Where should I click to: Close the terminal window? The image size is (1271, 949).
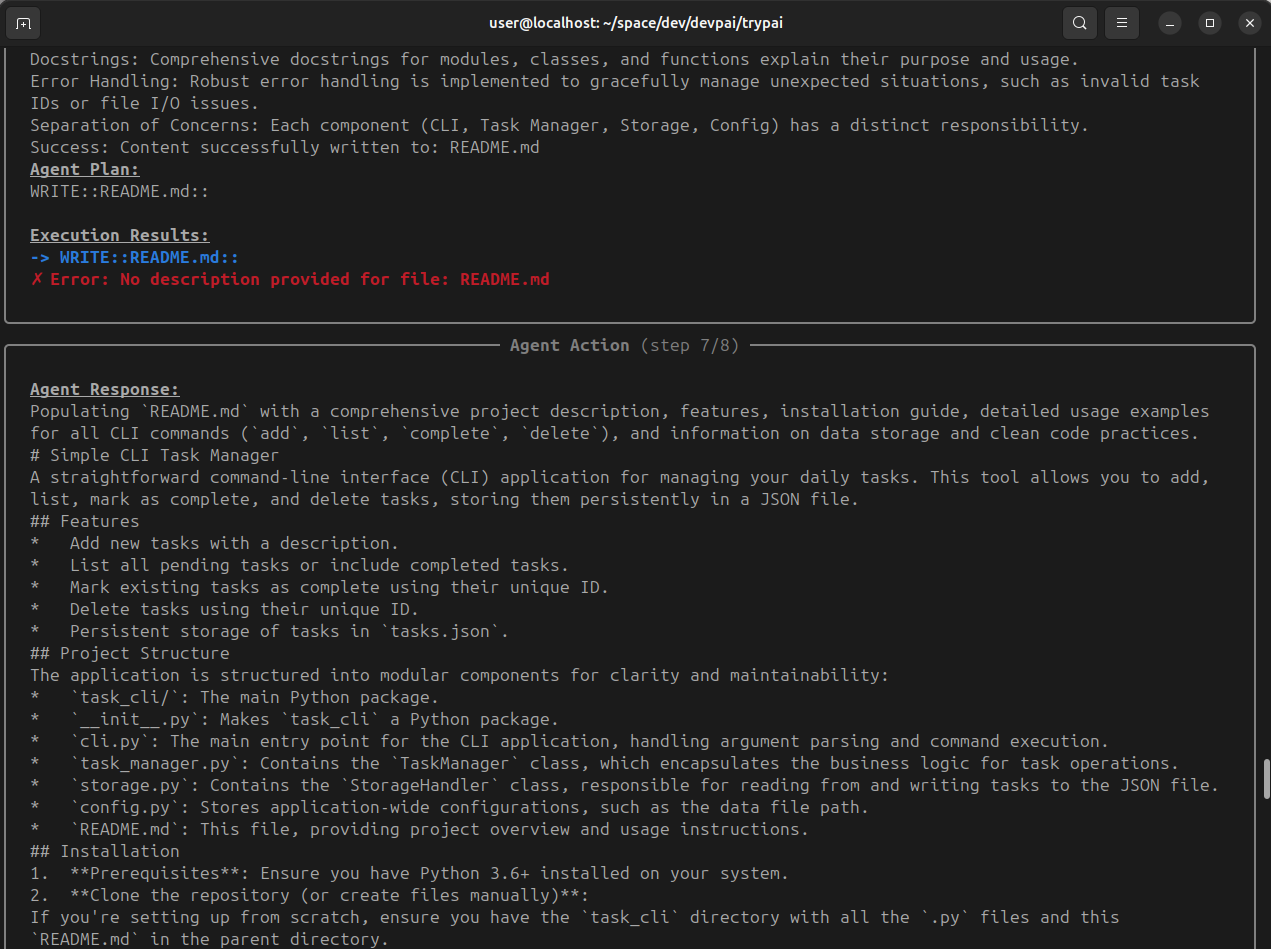pyautogui.click(x=1248, y=22)
